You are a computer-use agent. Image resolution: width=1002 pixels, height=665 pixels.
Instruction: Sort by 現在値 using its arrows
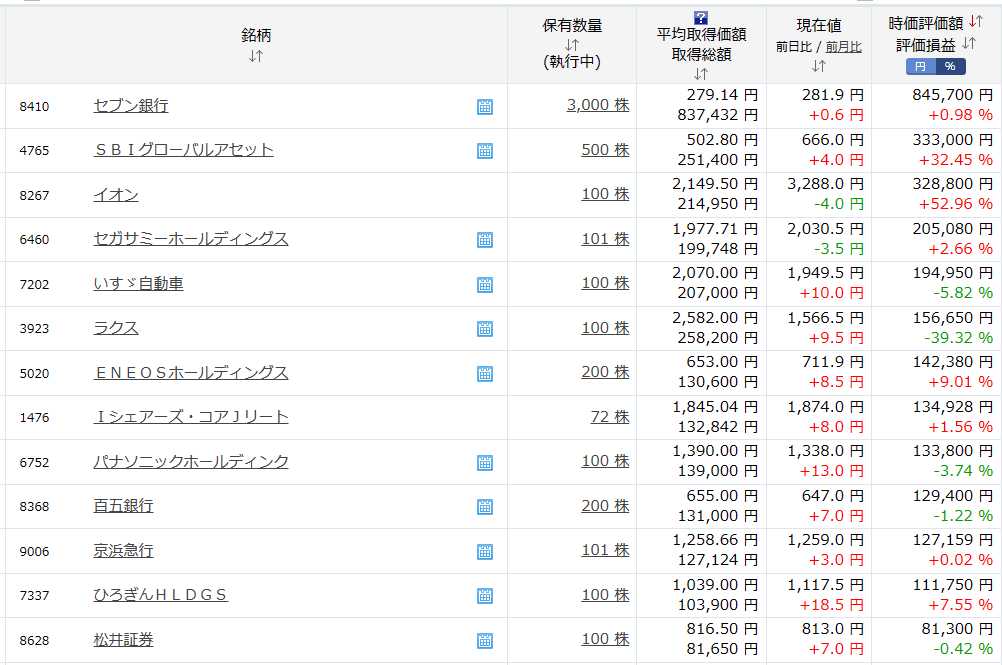click(x=819, y=65)
